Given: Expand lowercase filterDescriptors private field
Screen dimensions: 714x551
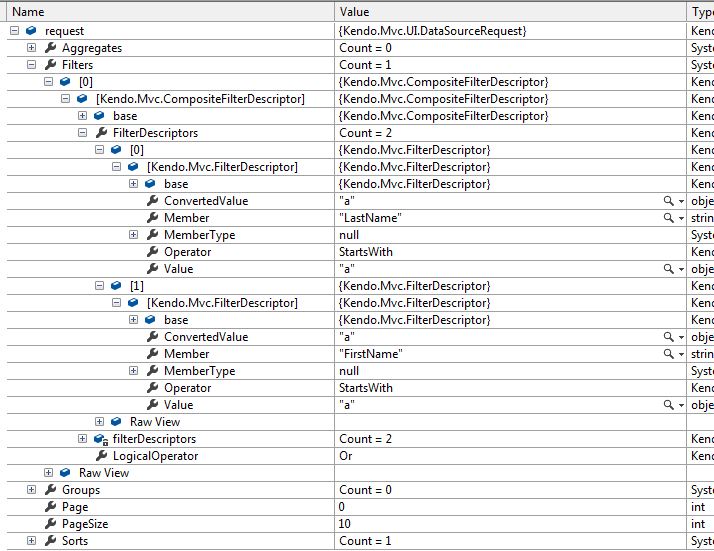Looking at the screenshot, I should [x=82, y=439].
